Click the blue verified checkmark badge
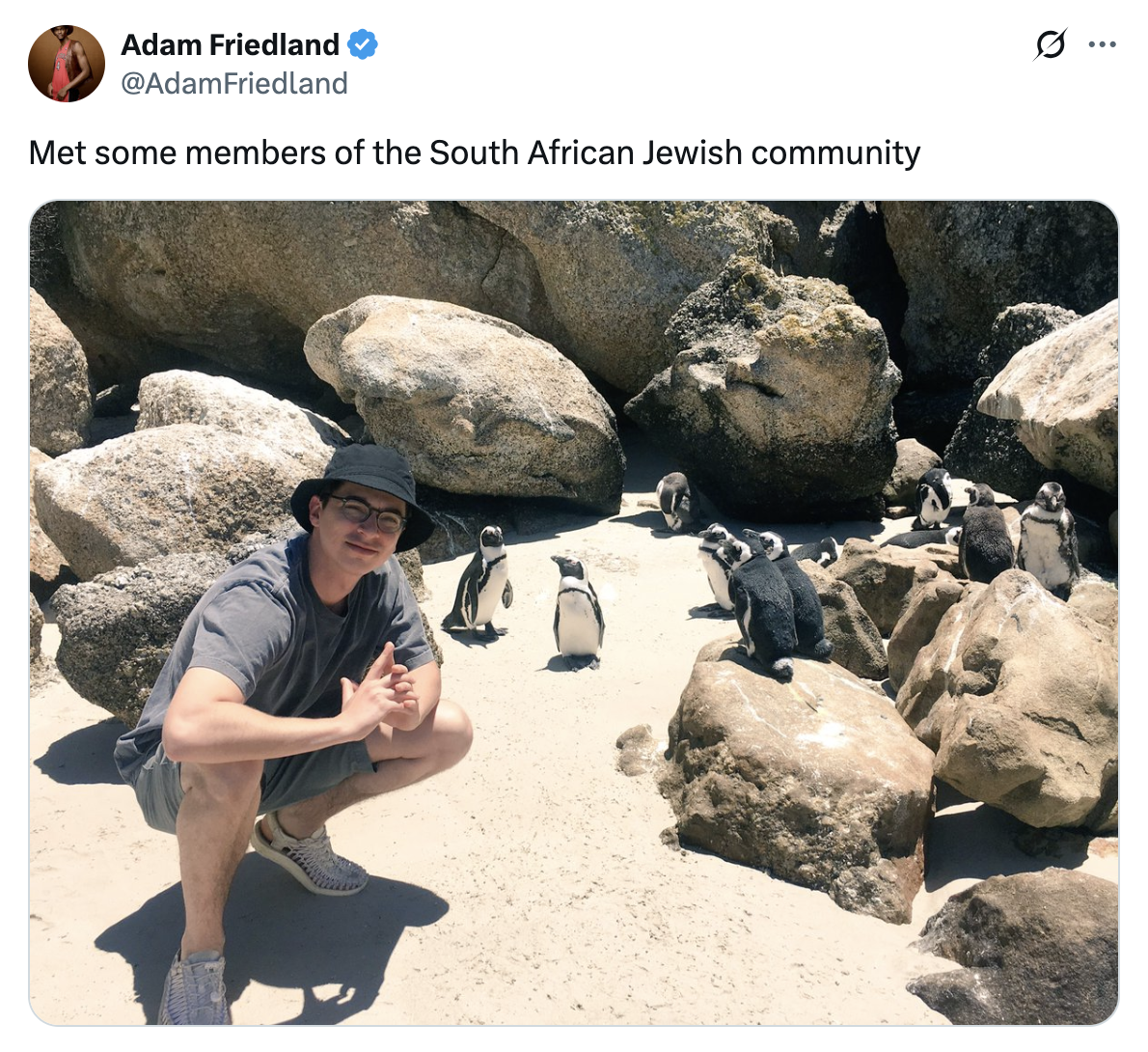Viewport: 1148px width, 1052px height. tap(363, 44)
